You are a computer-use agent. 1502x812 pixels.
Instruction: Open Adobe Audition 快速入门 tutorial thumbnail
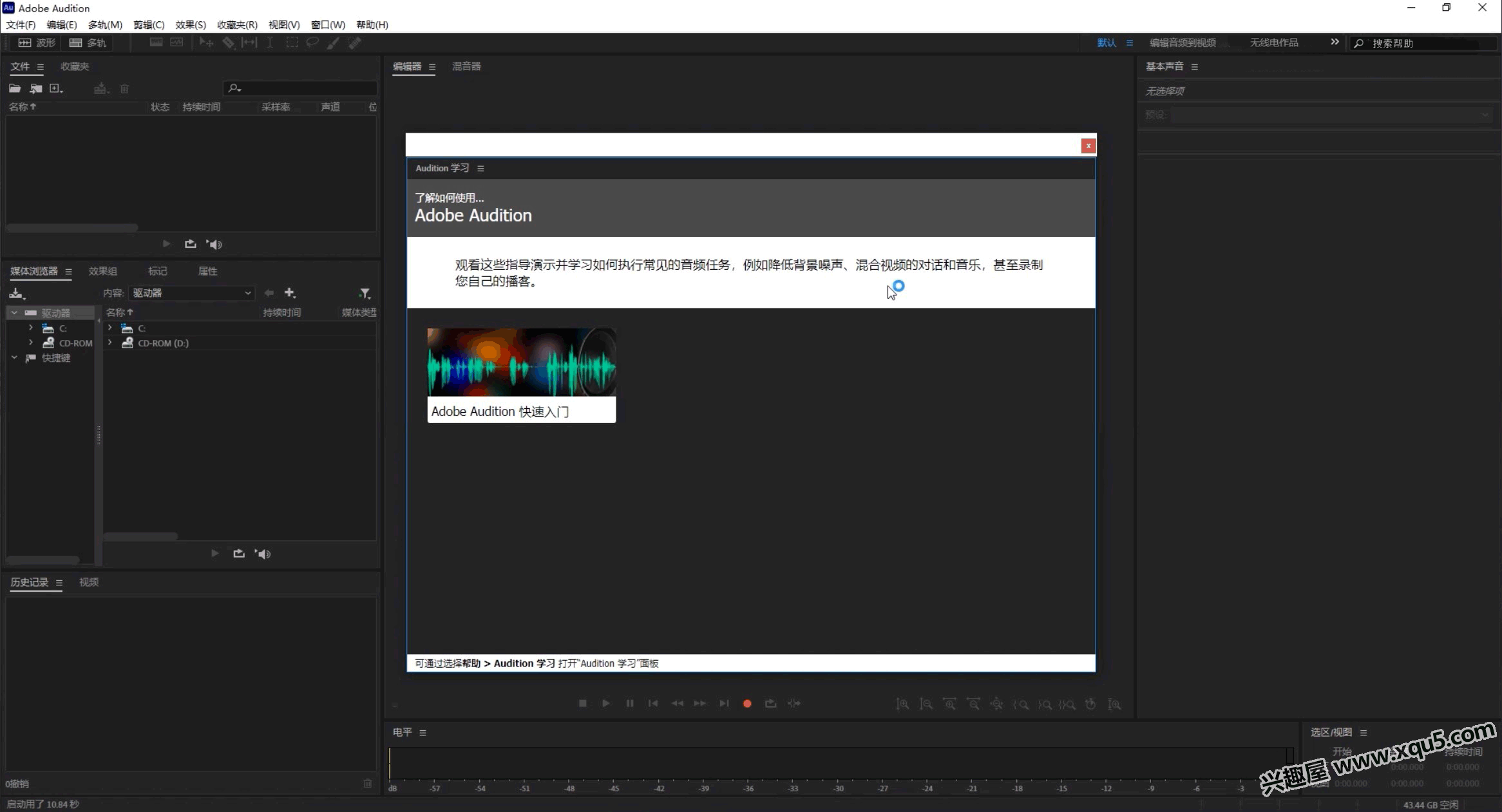522,375
